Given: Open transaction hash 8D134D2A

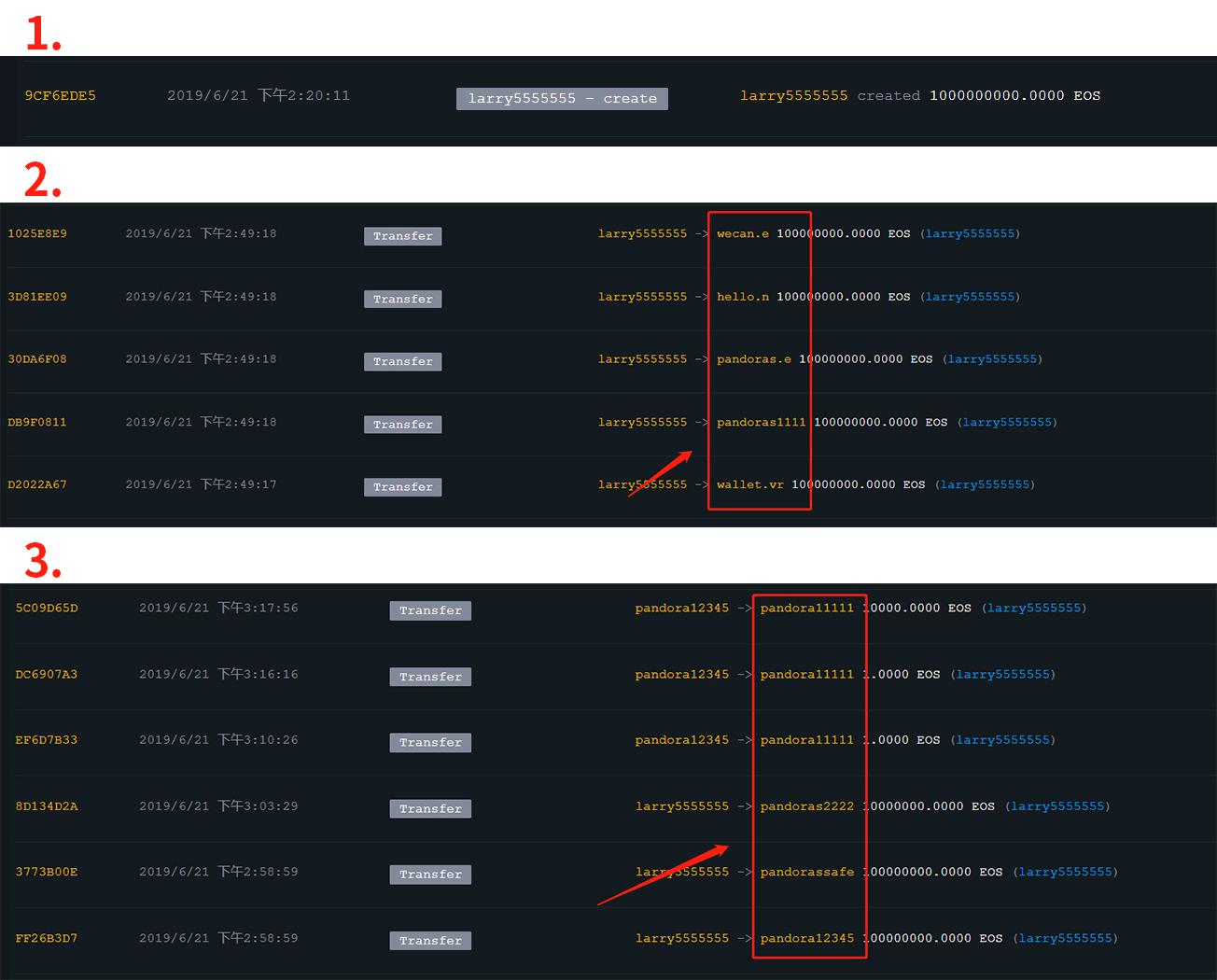Looking at the screenshot, I should click(x=47, y=806).
